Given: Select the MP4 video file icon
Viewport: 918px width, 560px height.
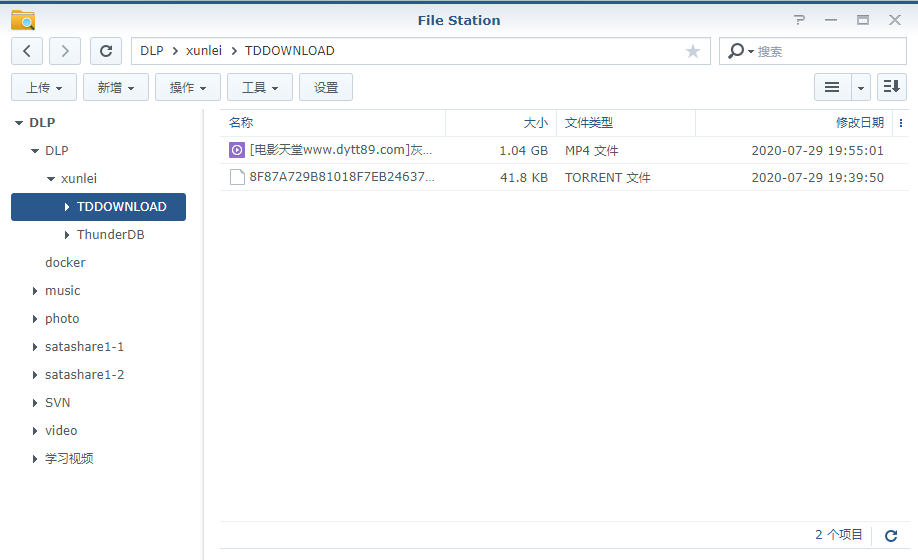Looking at the screenshot, I should [237, 150].
